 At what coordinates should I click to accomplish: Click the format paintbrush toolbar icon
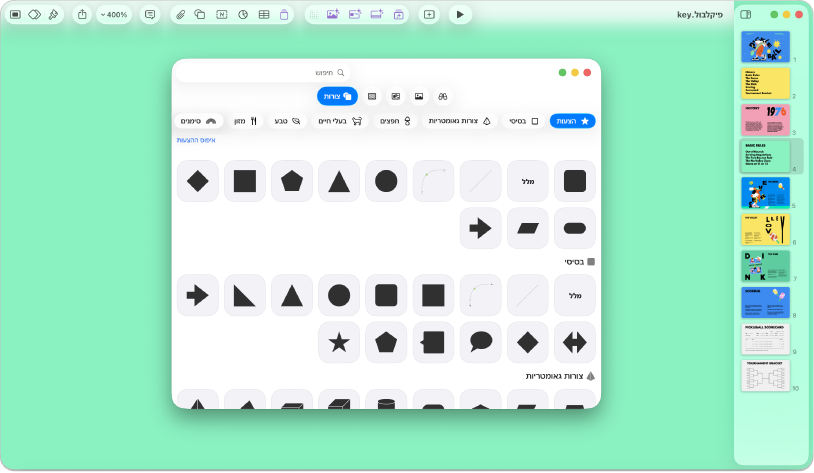pyautogui.click(x=53, y=15)
